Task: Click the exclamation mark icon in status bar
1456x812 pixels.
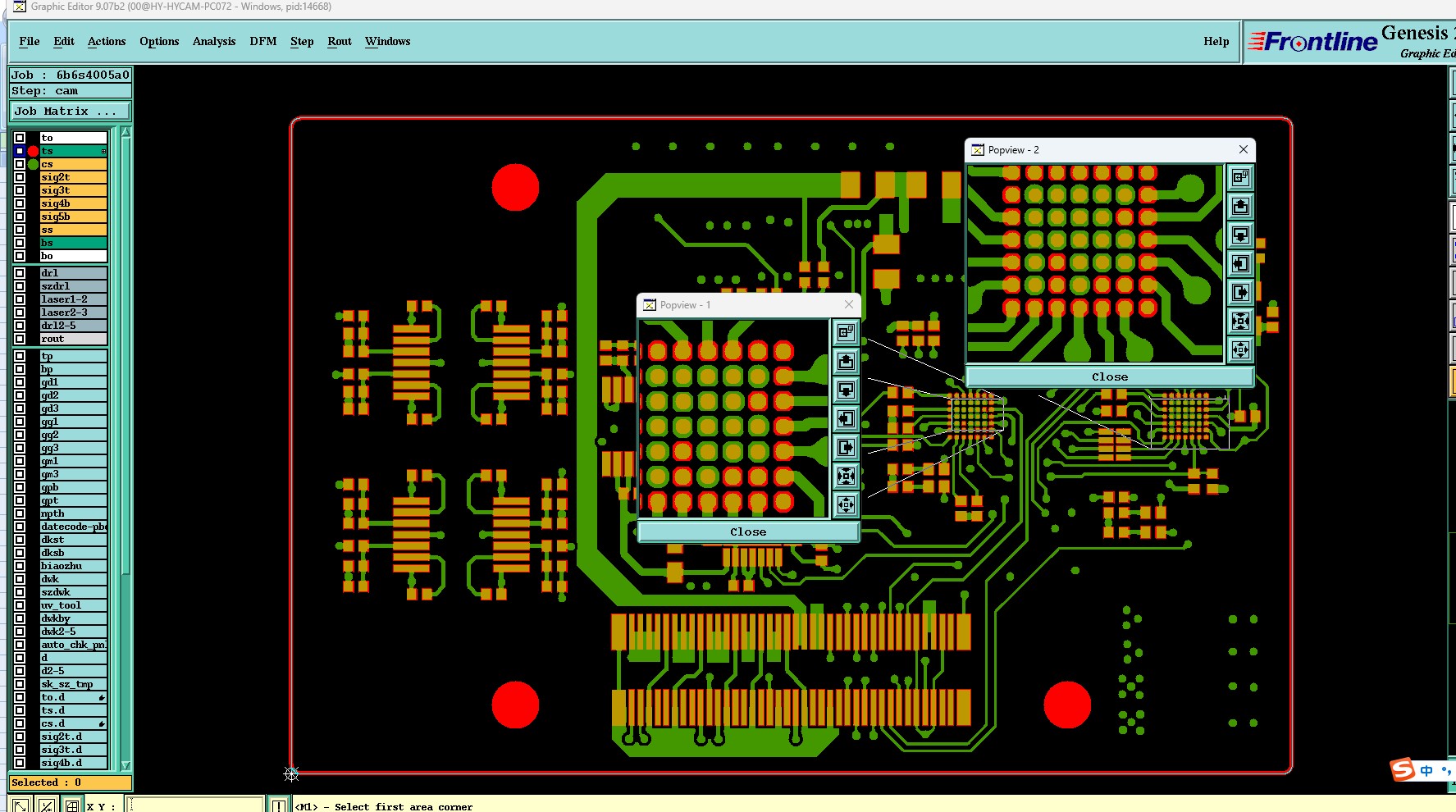Action: (x=279, y=805)
